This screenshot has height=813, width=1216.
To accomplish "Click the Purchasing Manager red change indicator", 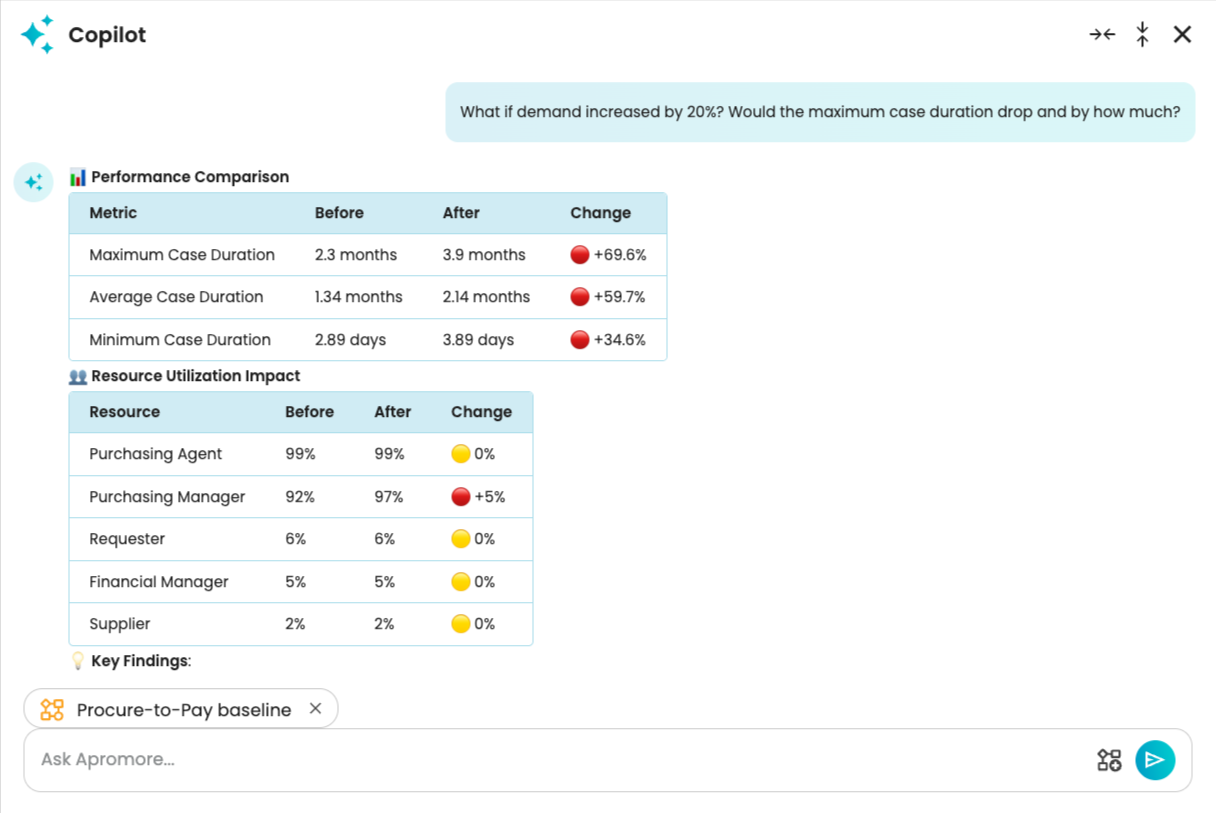I will tap(460, 497).
